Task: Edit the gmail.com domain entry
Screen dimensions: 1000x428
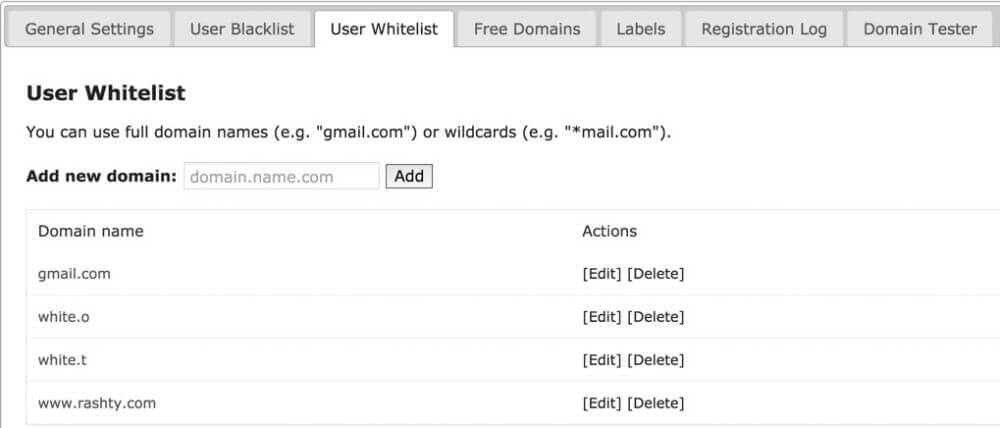Action: pyautogui.click(x=602, y=274)
